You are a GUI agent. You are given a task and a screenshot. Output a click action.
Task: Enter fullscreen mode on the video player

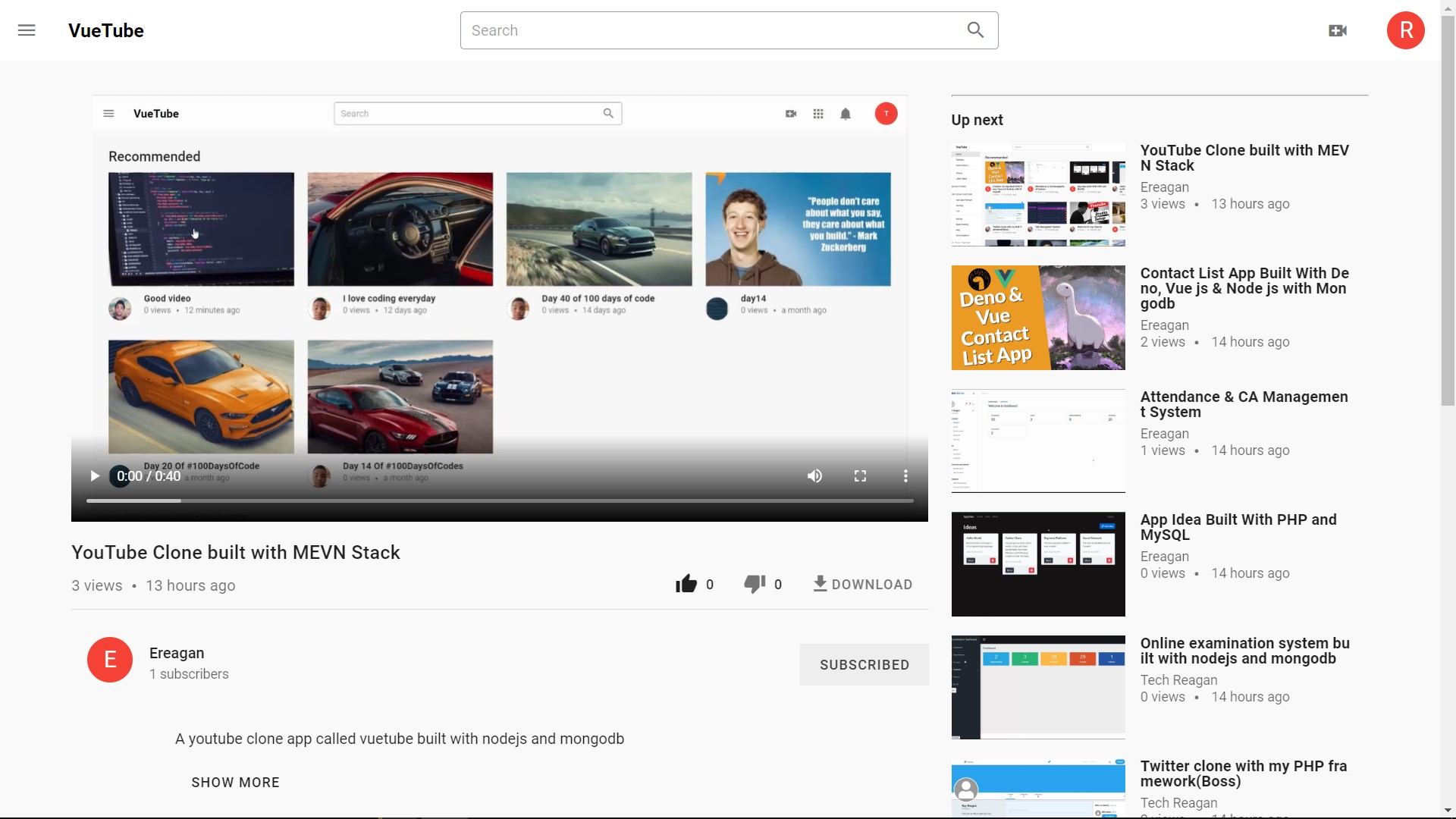coord(860,476)
